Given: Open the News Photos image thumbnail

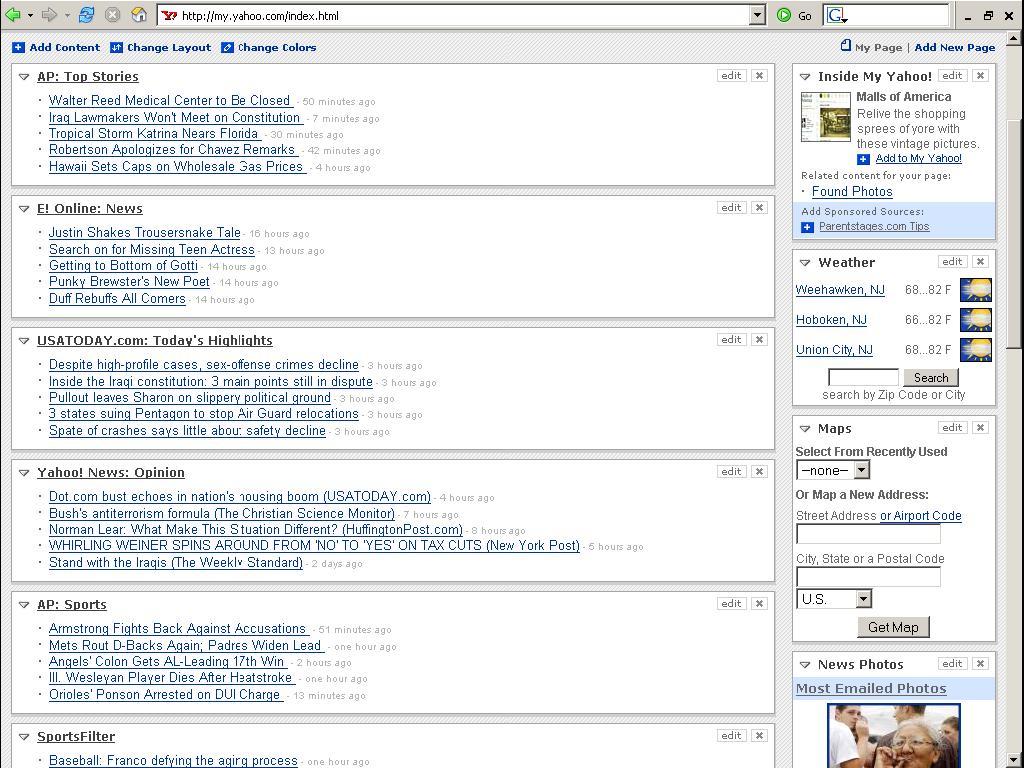Looking at the screenshot, I should 894,736.
